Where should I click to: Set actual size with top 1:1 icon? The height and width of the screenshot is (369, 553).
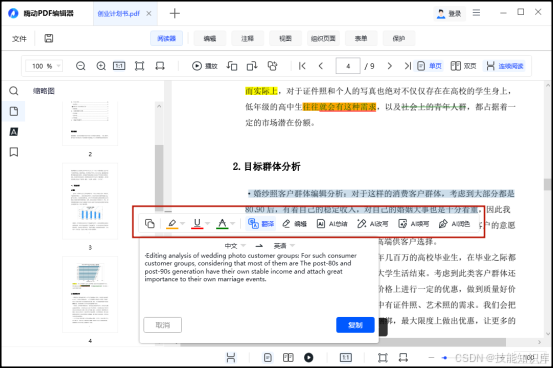point(119,66)
